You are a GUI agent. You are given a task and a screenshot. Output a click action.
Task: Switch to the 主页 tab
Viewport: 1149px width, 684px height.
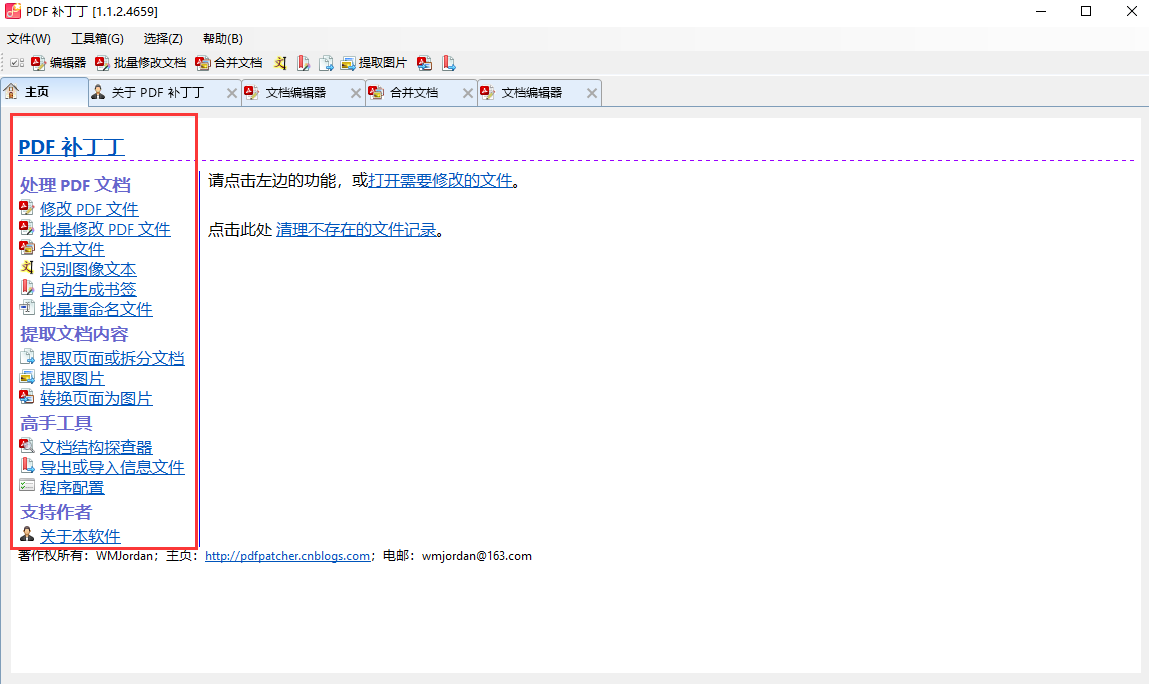click(45, 92)
